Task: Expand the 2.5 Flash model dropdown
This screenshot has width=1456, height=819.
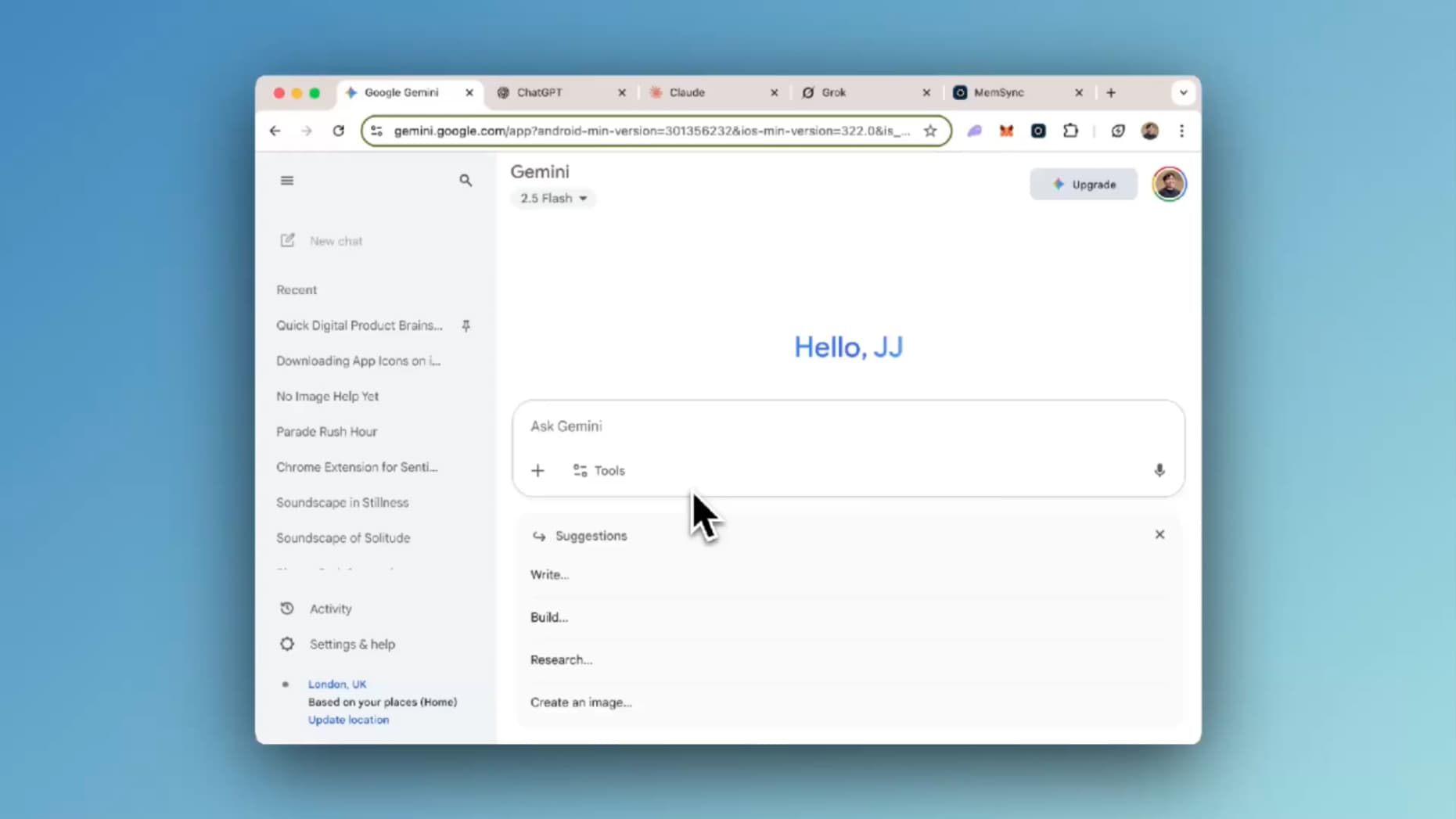Action: tap(553, 199)
